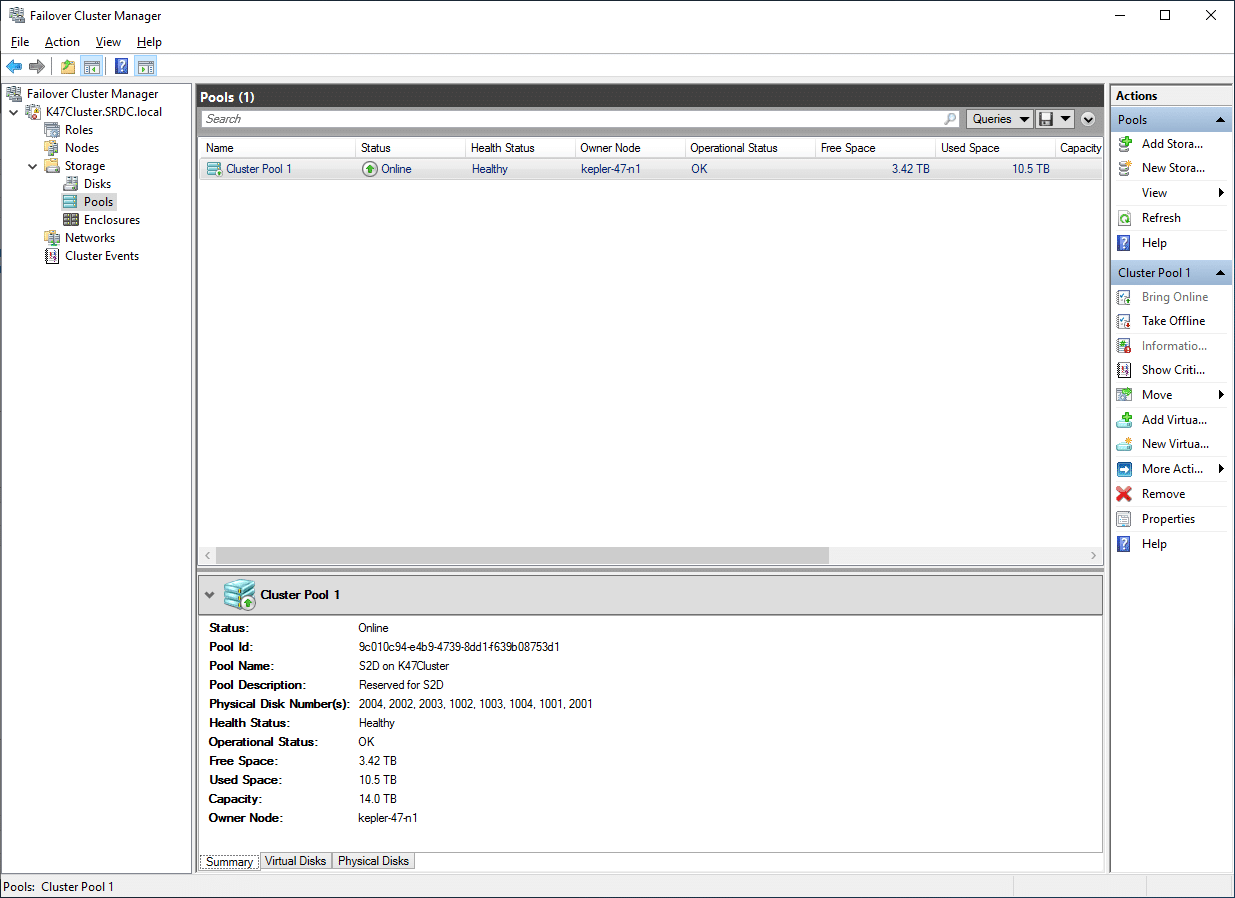Viewport: 1235px width, 898px height.
Task: Open the View submenu in Actions pane
Action: (x=1171, y=193)
